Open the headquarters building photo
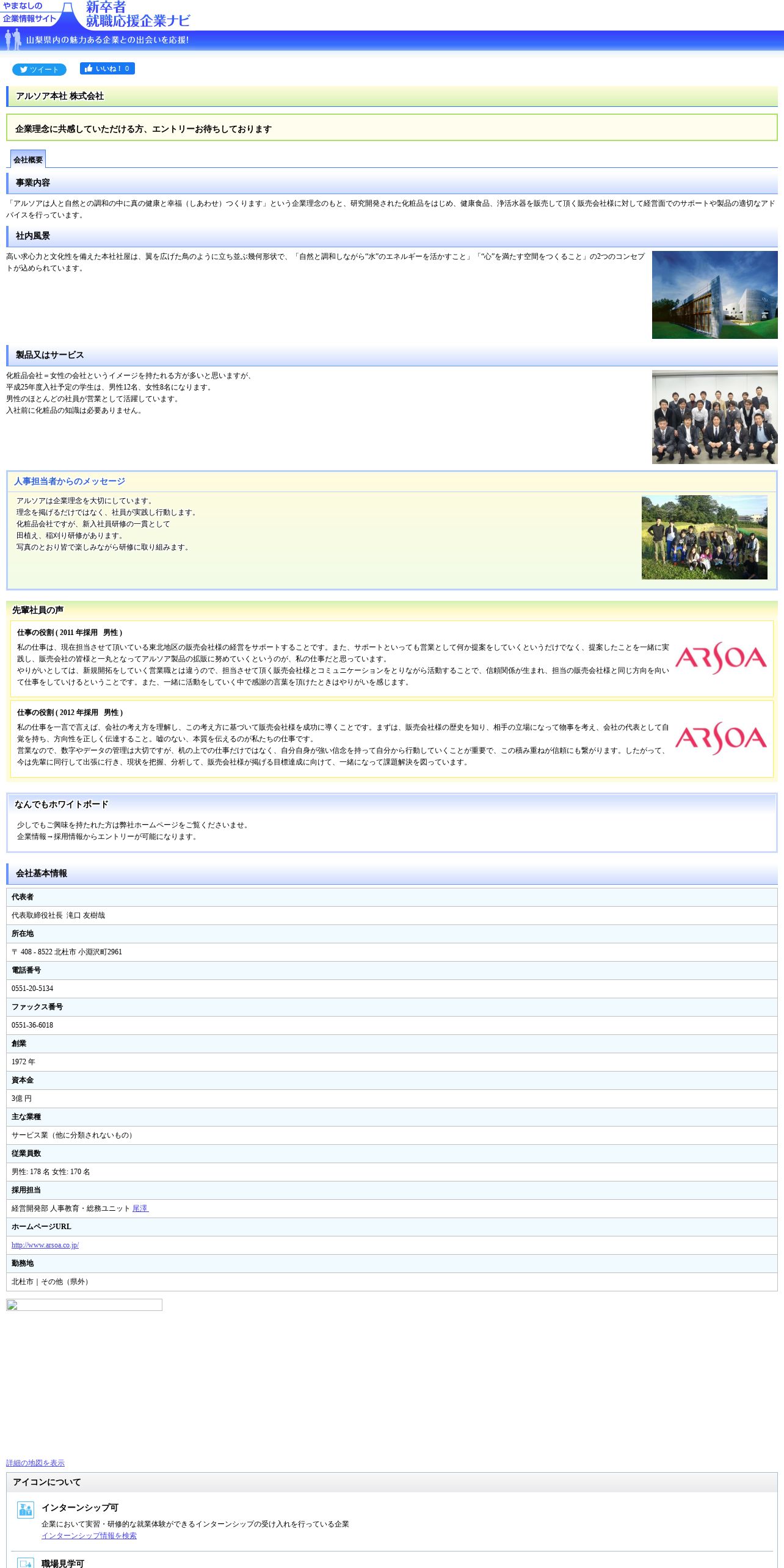Image resolution: width=784 pixels, height=1568 pixels. click(x=714, y=295)
